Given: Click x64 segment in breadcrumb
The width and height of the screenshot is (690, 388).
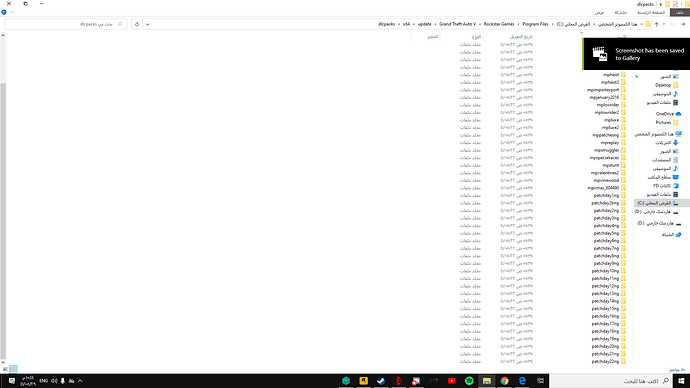Looking at the screenshot, I should point(406,24).
